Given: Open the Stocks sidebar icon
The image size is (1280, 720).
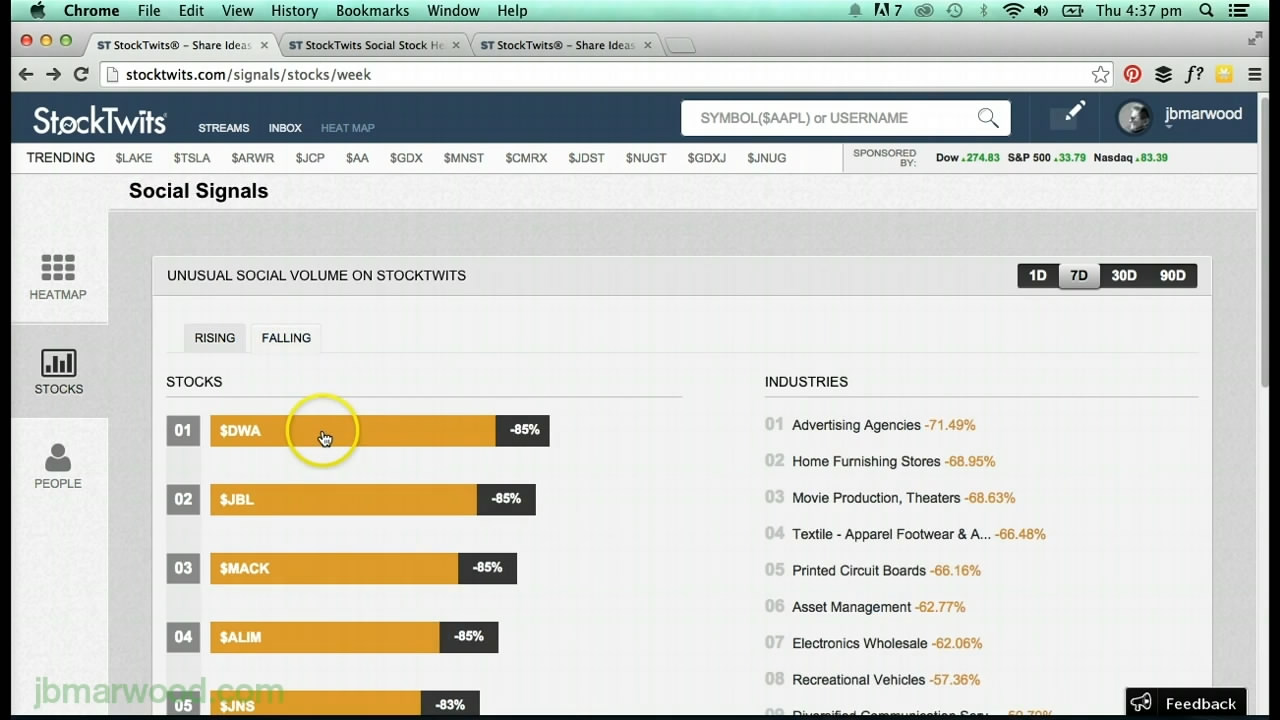Looking at the screenshot, I should [x=59, y=372].
